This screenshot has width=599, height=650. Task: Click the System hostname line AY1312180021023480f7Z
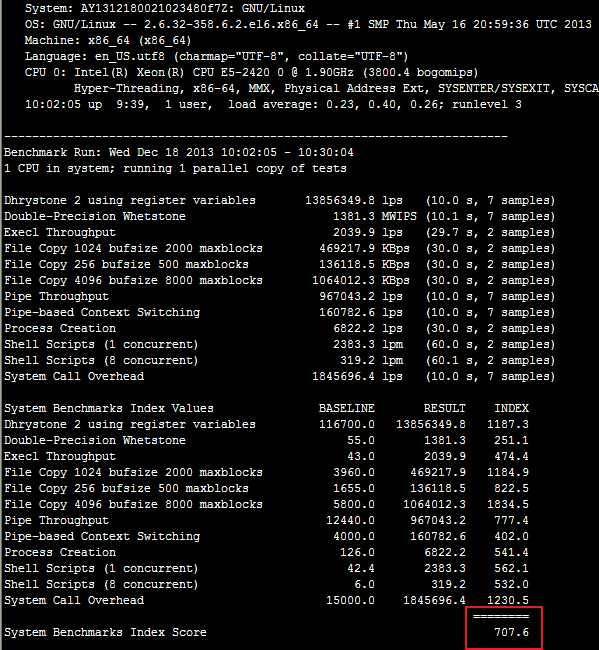click(165, 8)
